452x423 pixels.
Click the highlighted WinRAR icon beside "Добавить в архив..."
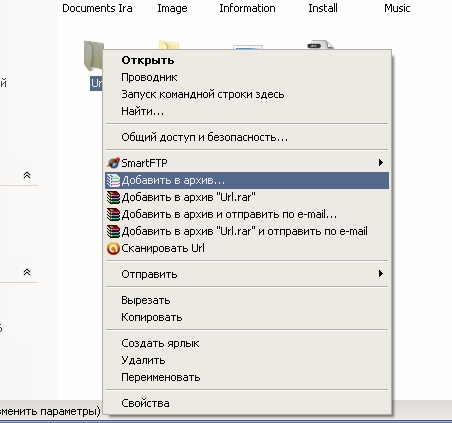[x=113, y=180]
